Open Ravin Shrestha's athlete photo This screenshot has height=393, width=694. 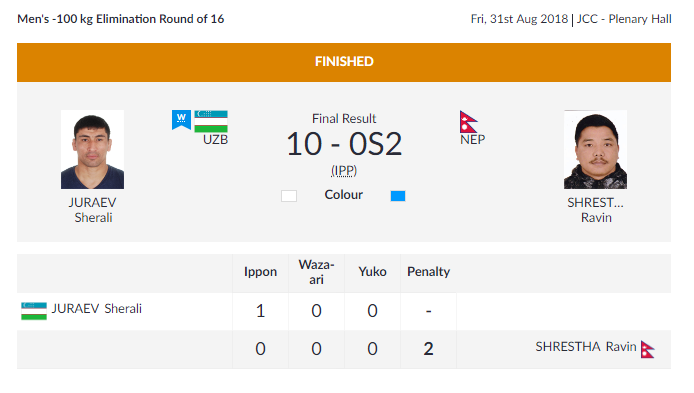[595, 150]
